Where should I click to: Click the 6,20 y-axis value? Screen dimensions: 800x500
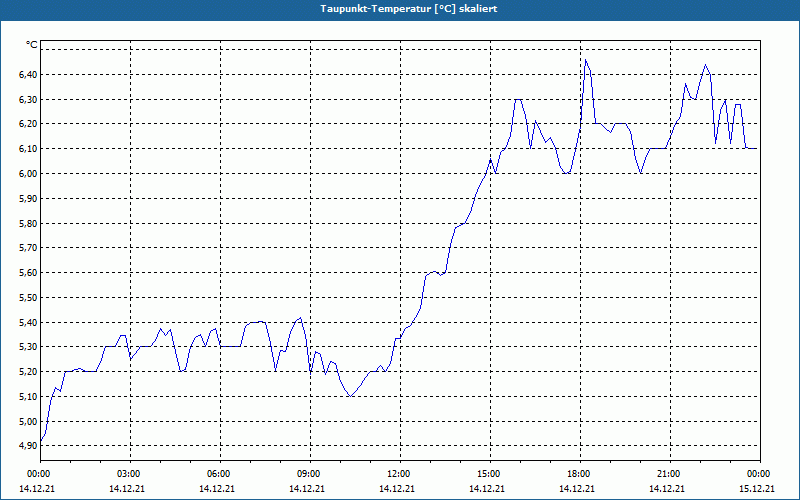tap(28, 124)
